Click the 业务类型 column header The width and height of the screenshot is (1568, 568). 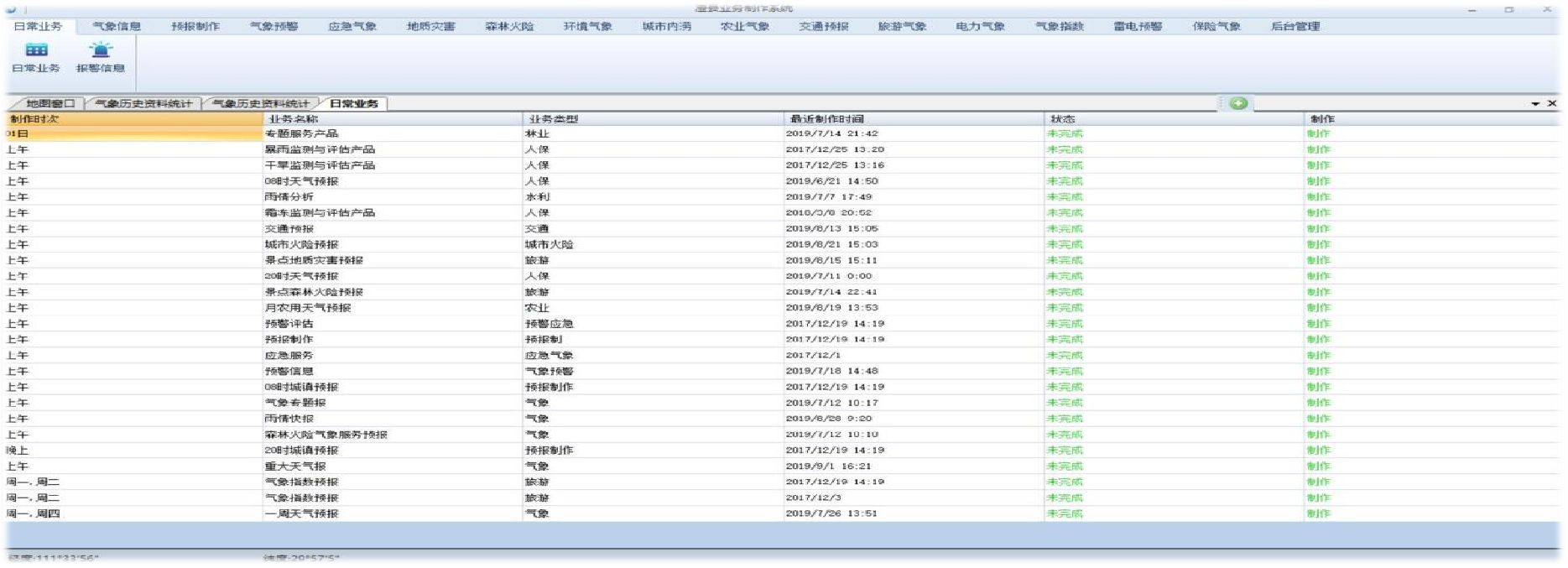[x=554, y=119]
